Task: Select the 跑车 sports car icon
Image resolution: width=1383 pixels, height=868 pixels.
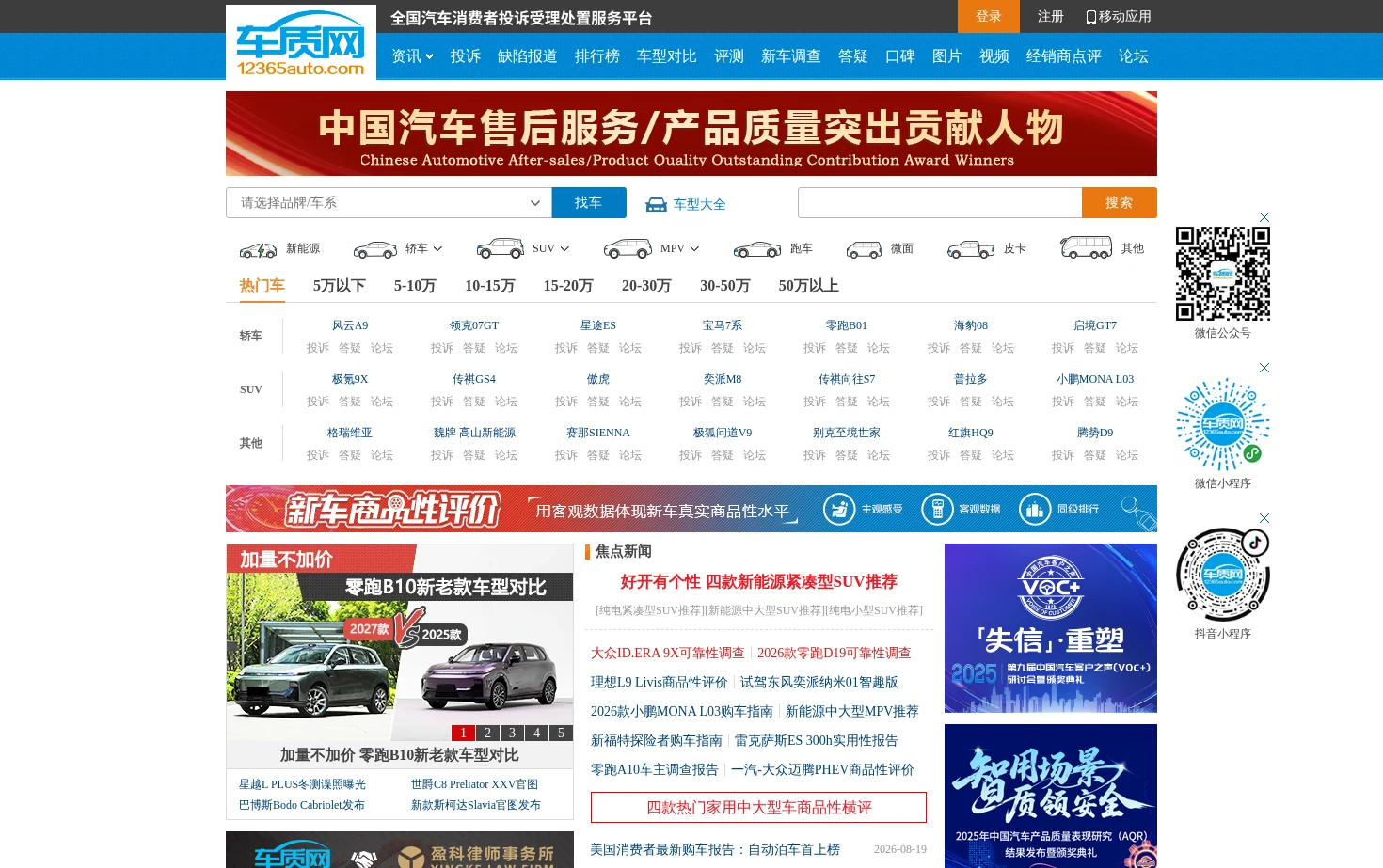Action: pyautogui.click(x=757, y=249)
